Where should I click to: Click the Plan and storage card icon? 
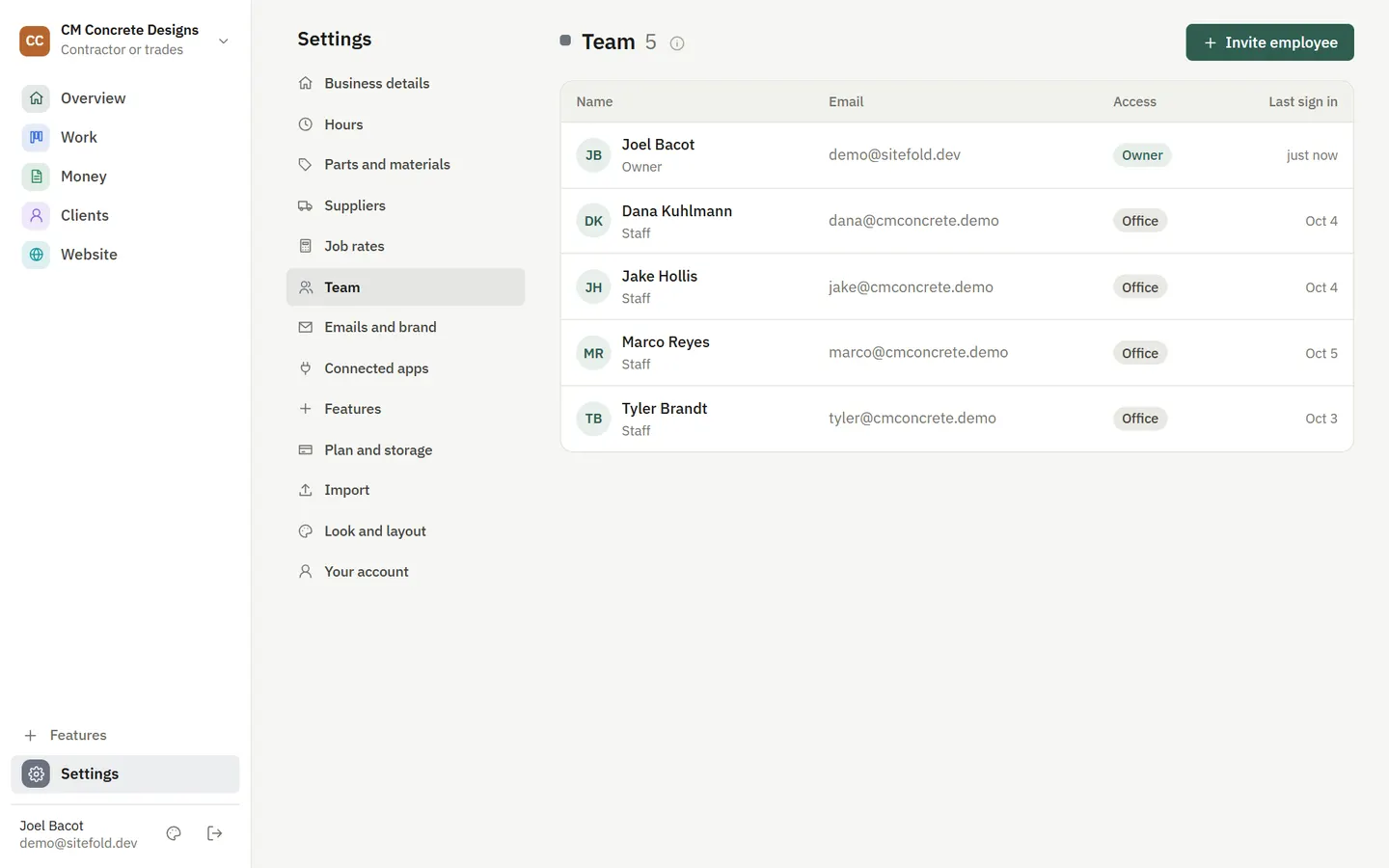coord(306,449)
